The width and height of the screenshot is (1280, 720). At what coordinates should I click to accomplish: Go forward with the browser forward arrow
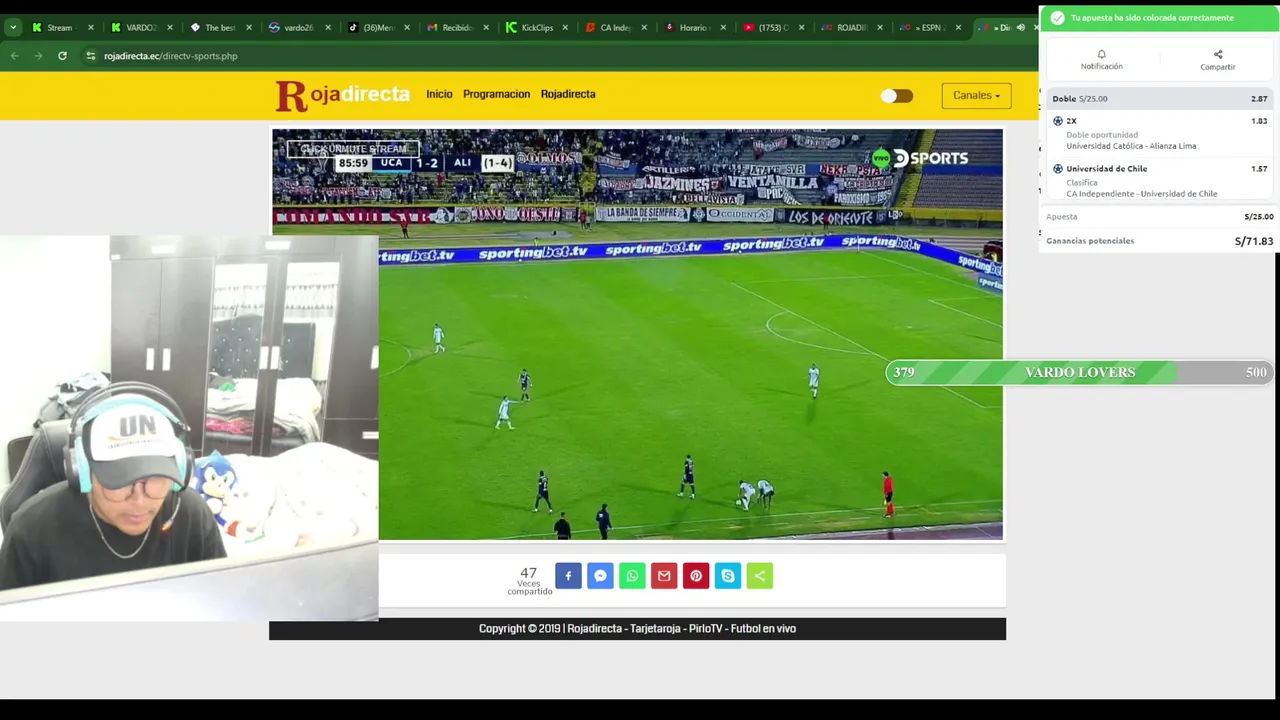pos(38,56)
